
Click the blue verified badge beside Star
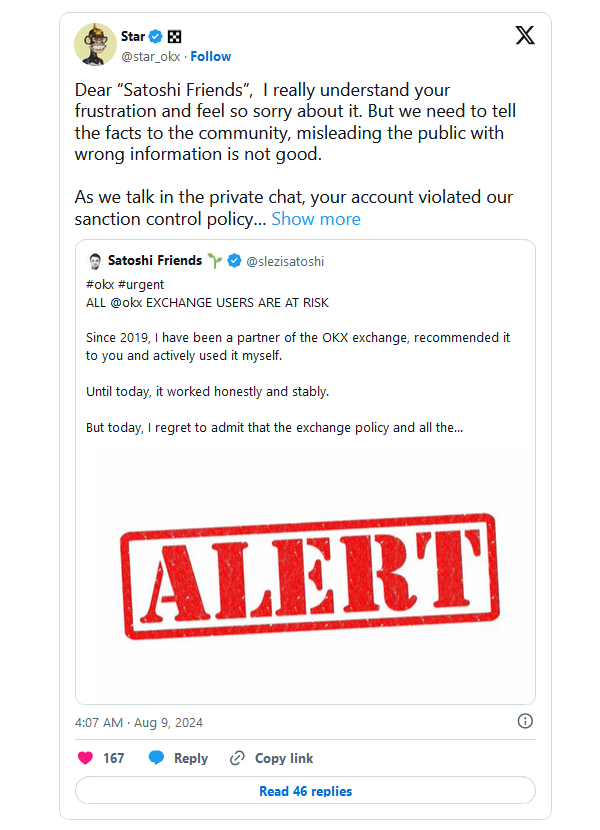pos(157,37)
